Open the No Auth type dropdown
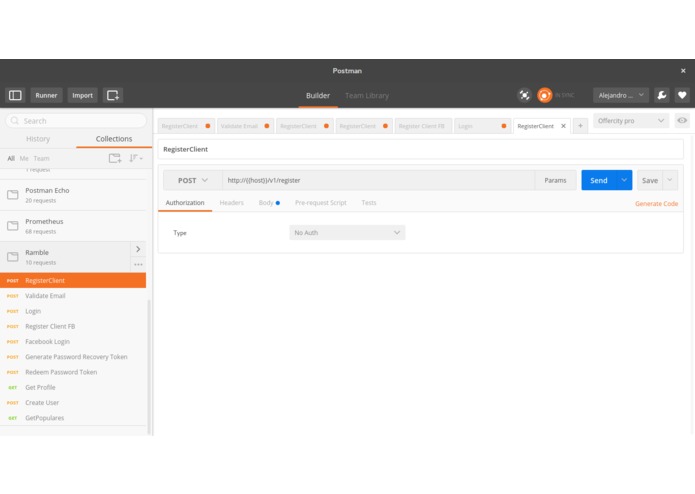 point(347,233)
